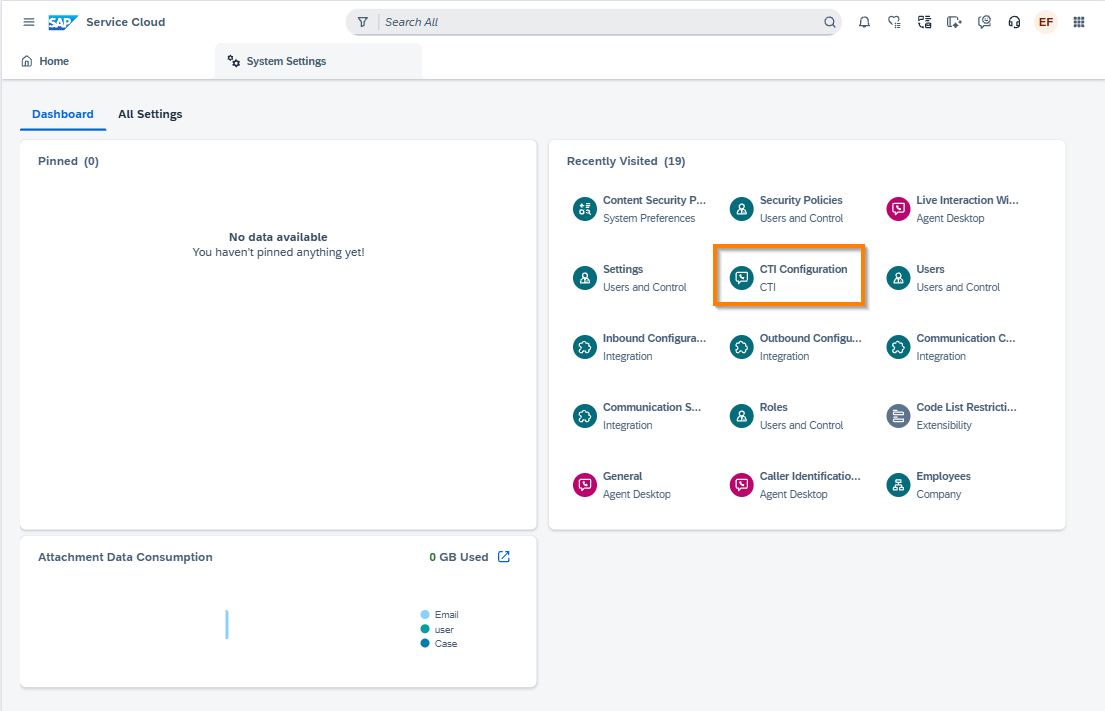Open Communication C... link
The width and height of the screenshot is (1105, 711).
pos(965,338)
